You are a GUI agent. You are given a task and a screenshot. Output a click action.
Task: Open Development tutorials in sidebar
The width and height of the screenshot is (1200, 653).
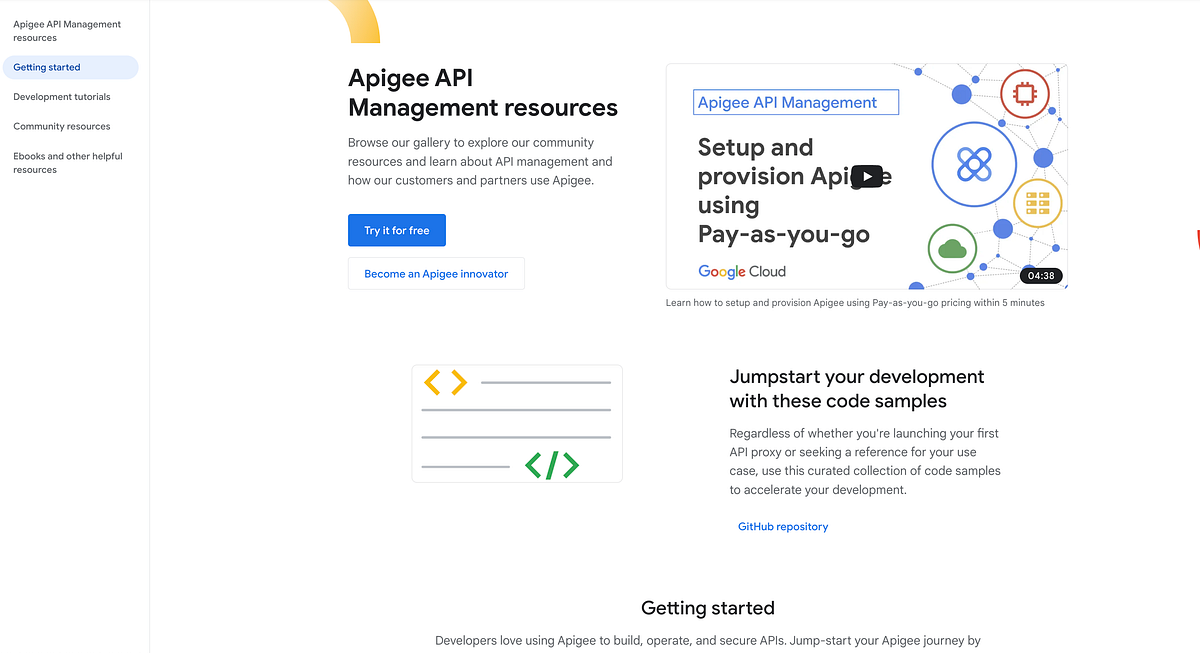pos(62,97)
